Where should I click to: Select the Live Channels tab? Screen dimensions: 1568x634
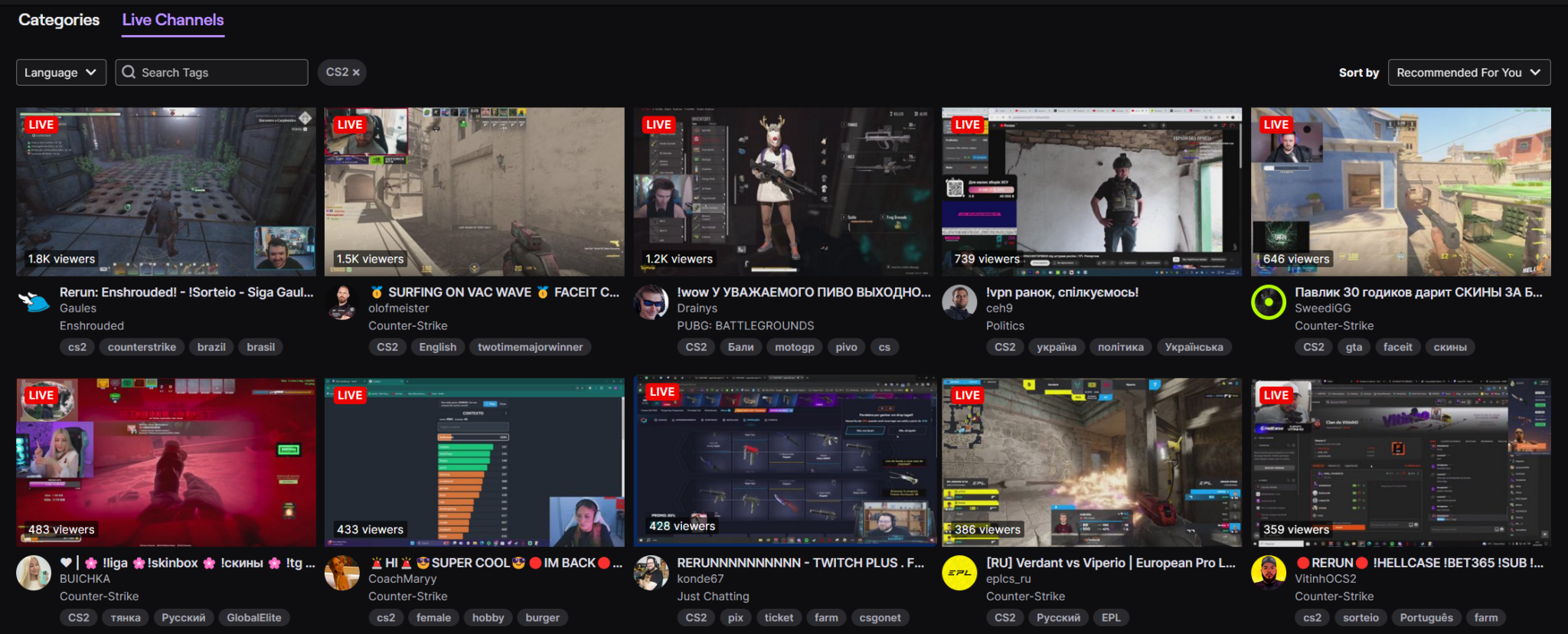[173, 20]
